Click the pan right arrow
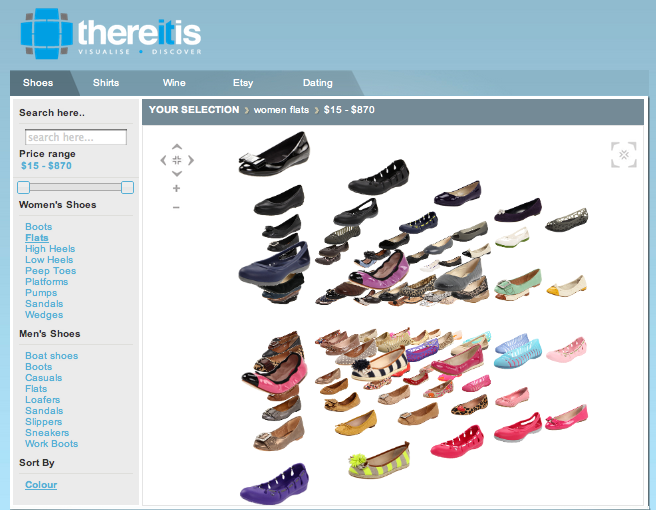The image size is (656, 510). pyautogui.click(x=191, y=160)
